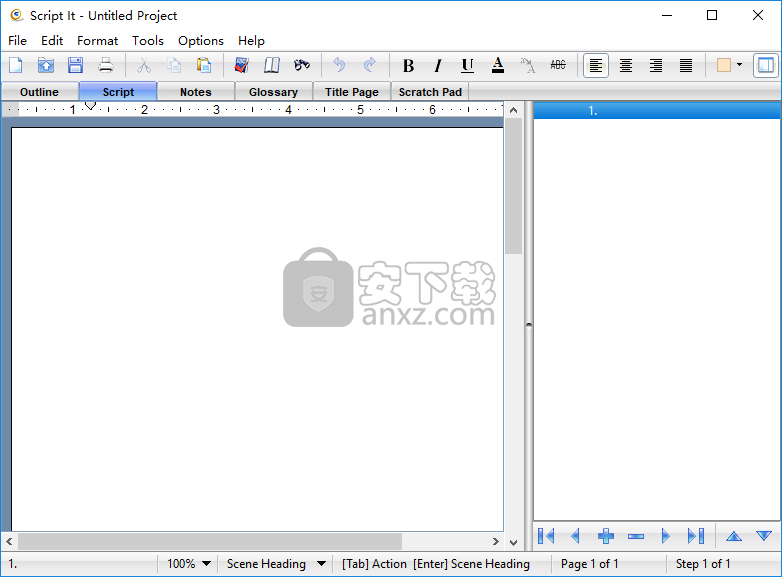Image resolution: width=782 pixels, height=577 pixels.
Task: Open a project file from toolbar
Action: [46, 65]
